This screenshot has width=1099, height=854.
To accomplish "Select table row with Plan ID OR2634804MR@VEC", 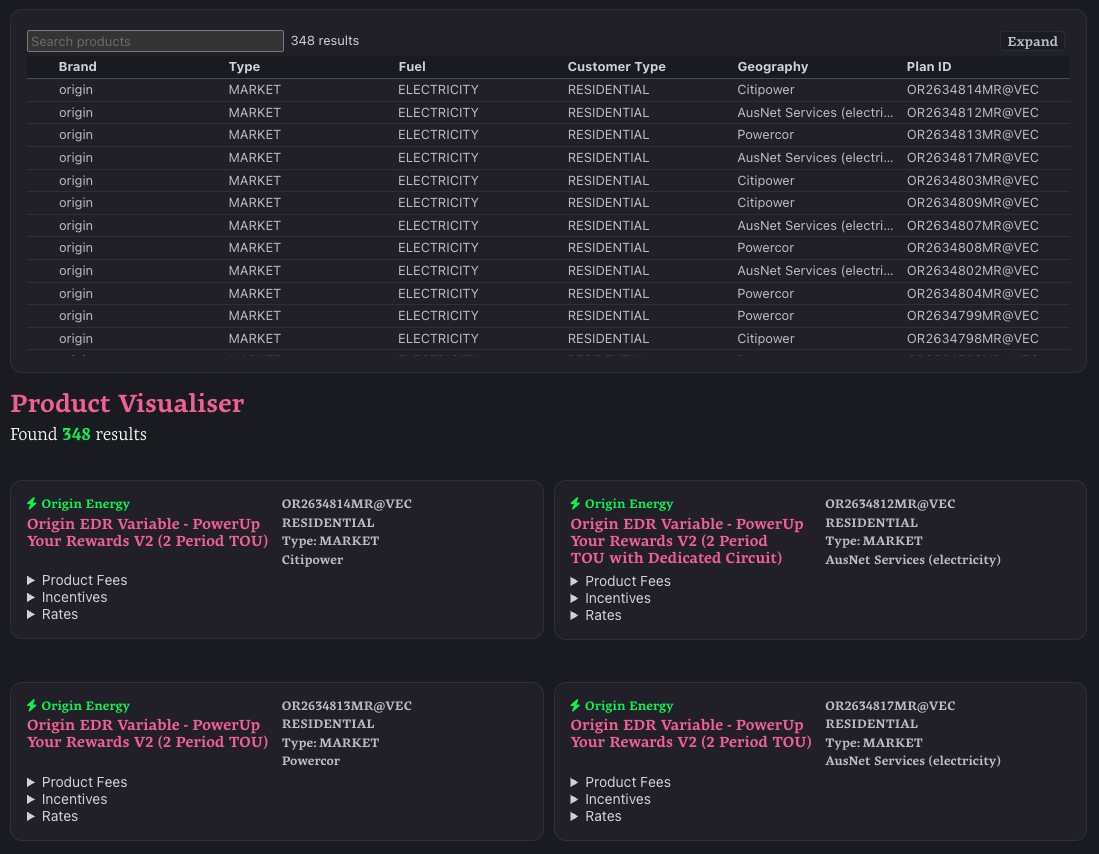I will click(x=548, y=293).
